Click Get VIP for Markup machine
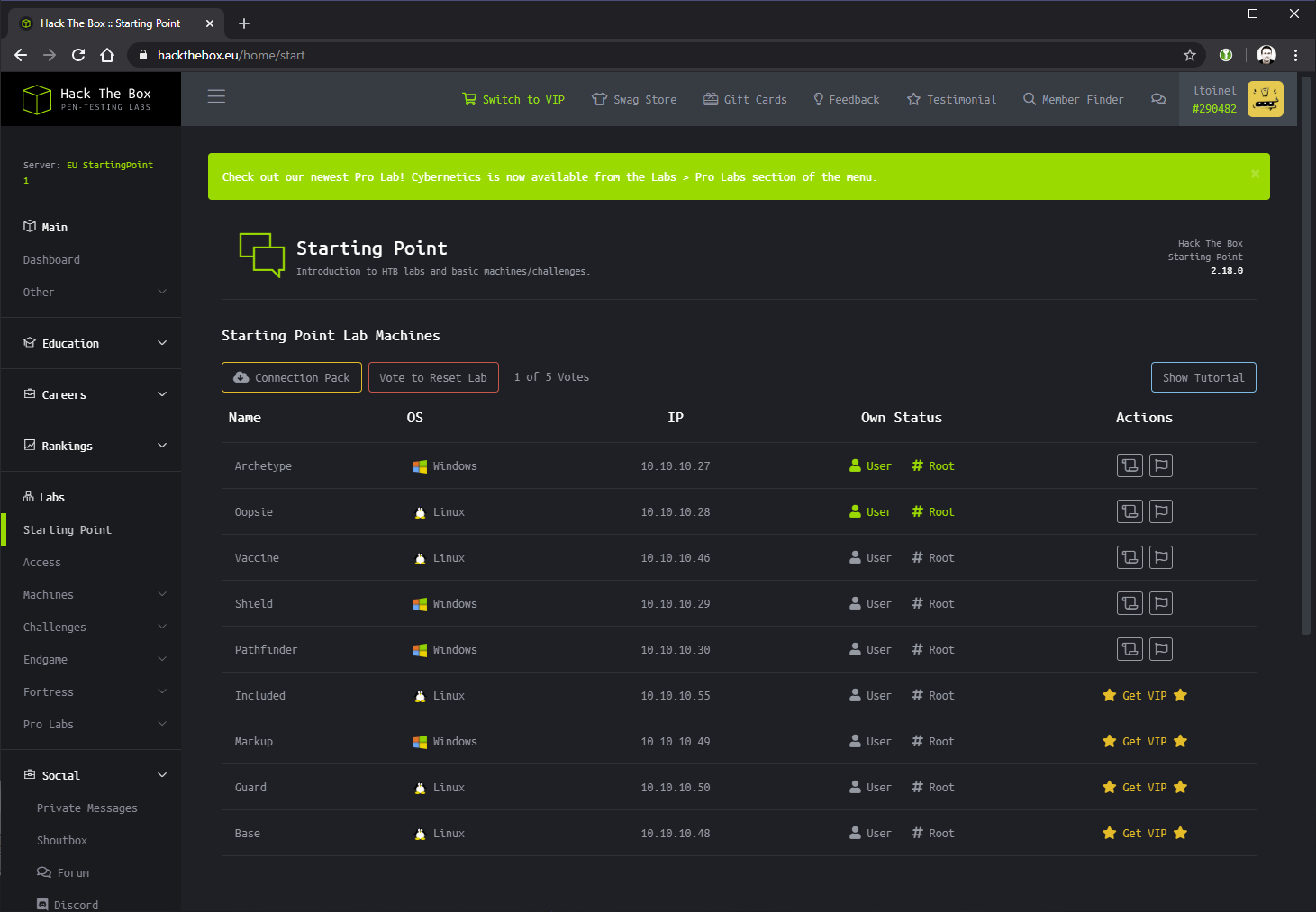The height and width of the screenshot is (912, 1316). (1145, 741)
